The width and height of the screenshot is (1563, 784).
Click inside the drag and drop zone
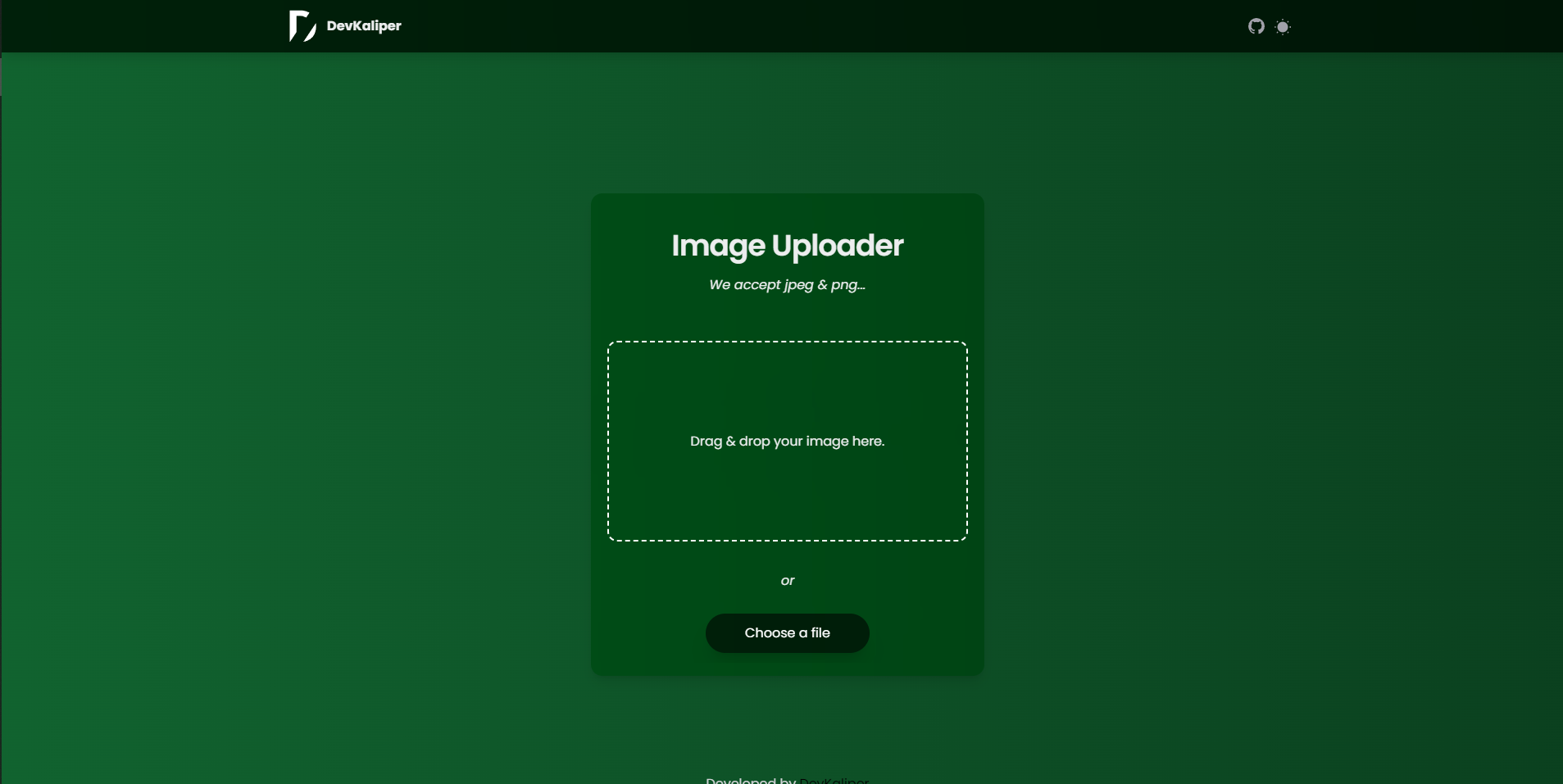point(786,442)
